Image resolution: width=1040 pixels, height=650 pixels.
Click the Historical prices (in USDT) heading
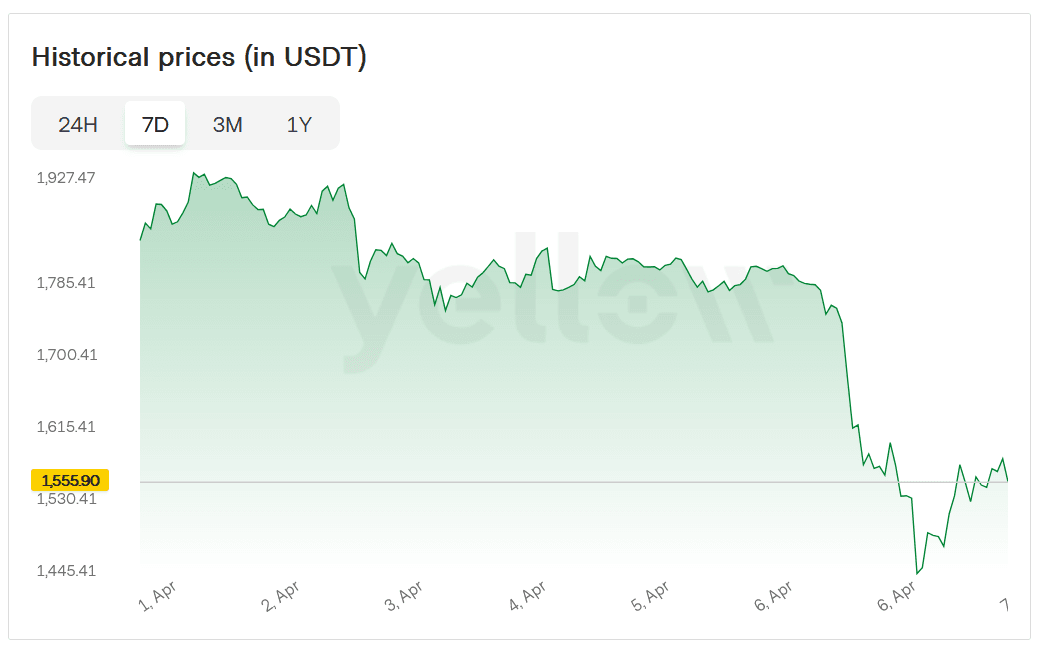[199, 57]
